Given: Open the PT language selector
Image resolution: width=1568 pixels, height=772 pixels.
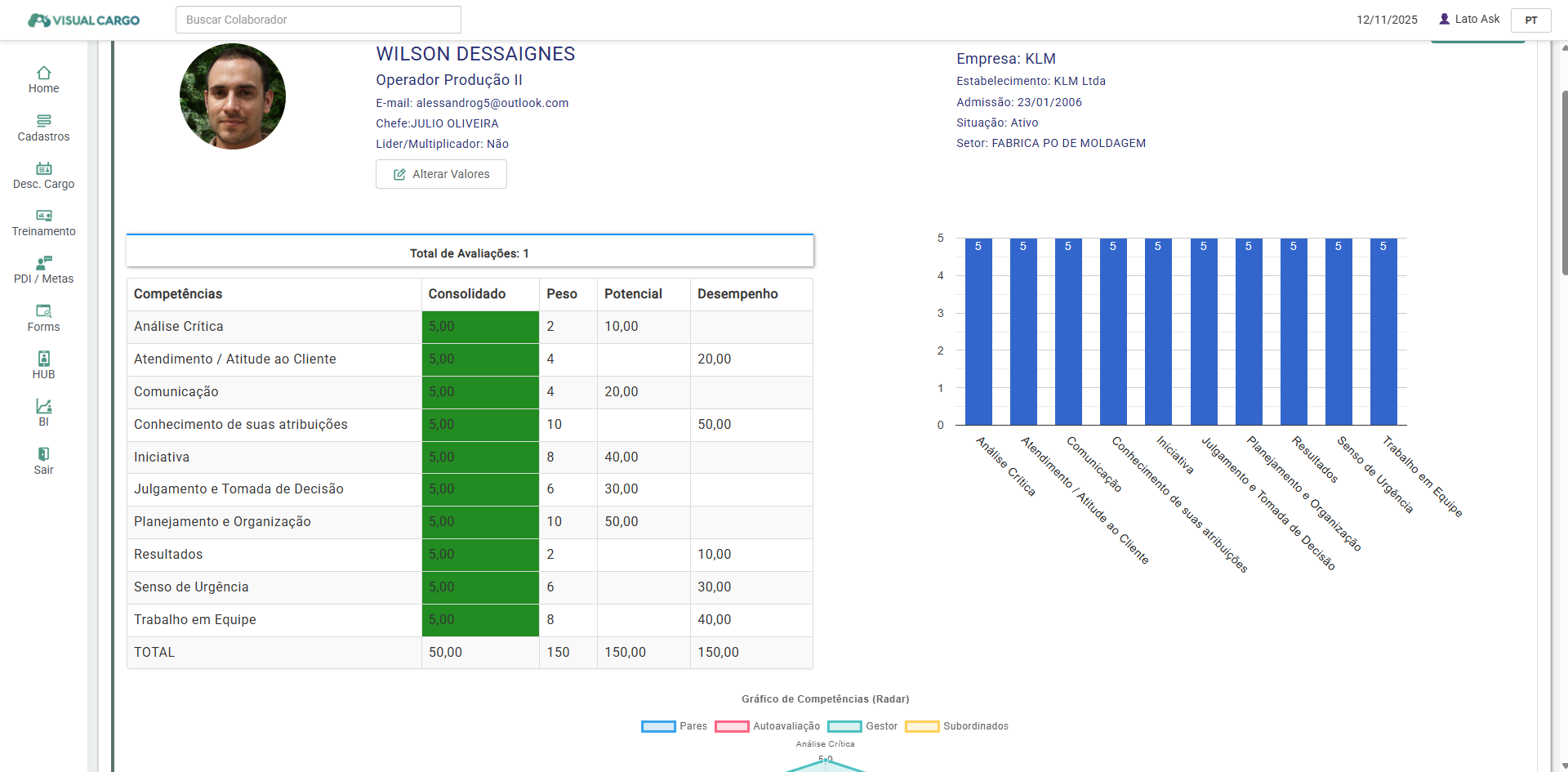Looking at the screenshot, I should [1530, 20].
